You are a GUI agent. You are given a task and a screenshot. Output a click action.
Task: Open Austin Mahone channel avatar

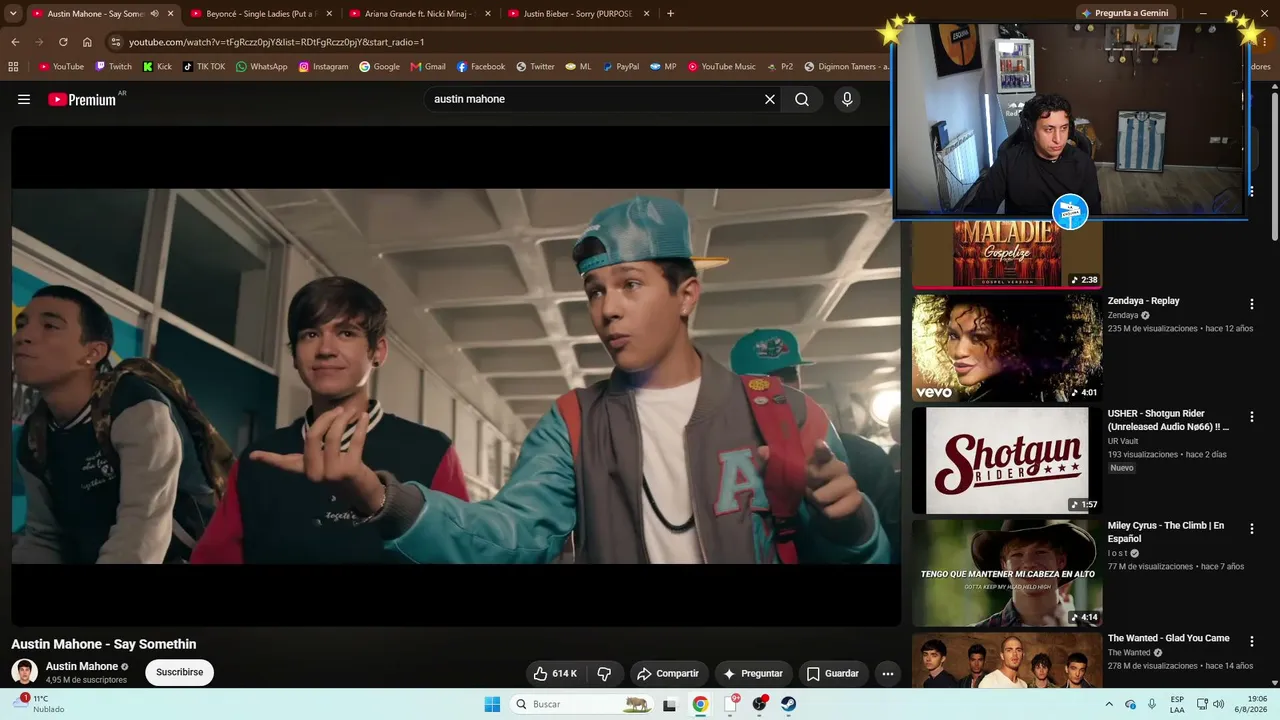coord(24,672)
